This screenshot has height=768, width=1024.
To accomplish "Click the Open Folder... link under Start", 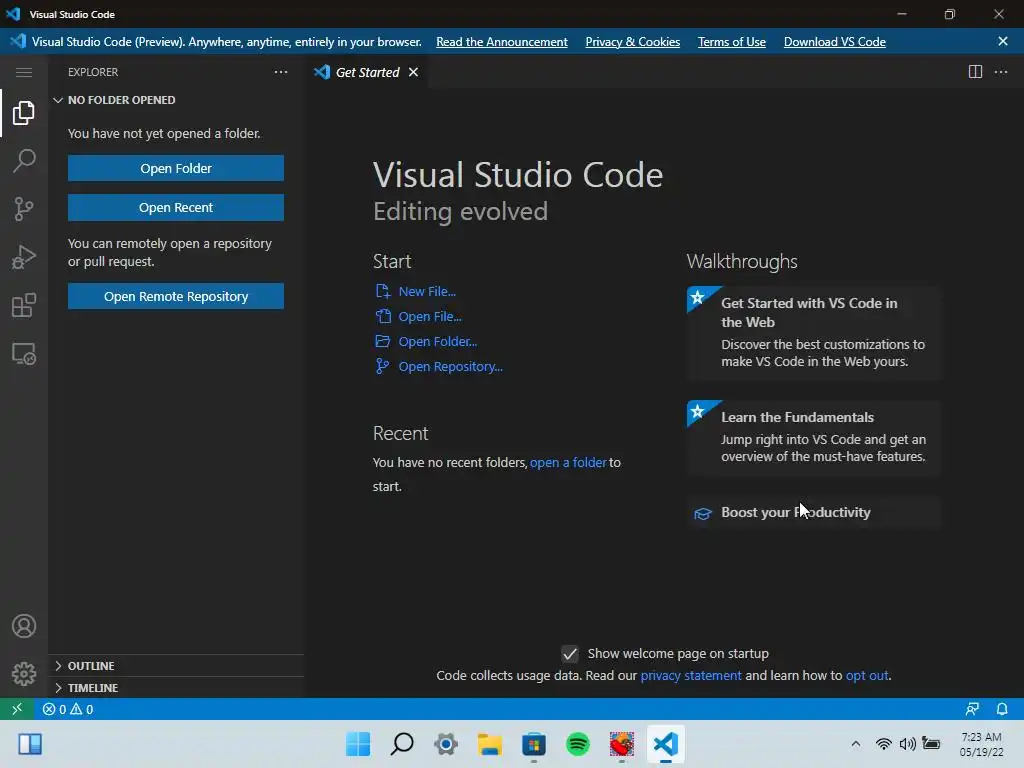I will [x=438, y=341].
